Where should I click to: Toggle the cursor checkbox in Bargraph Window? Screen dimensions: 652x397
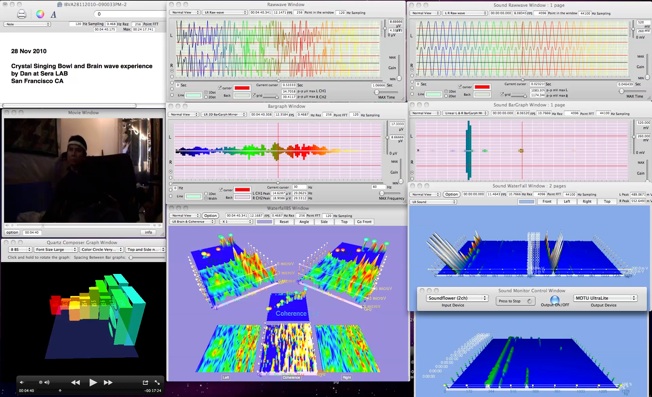[222, 190]
